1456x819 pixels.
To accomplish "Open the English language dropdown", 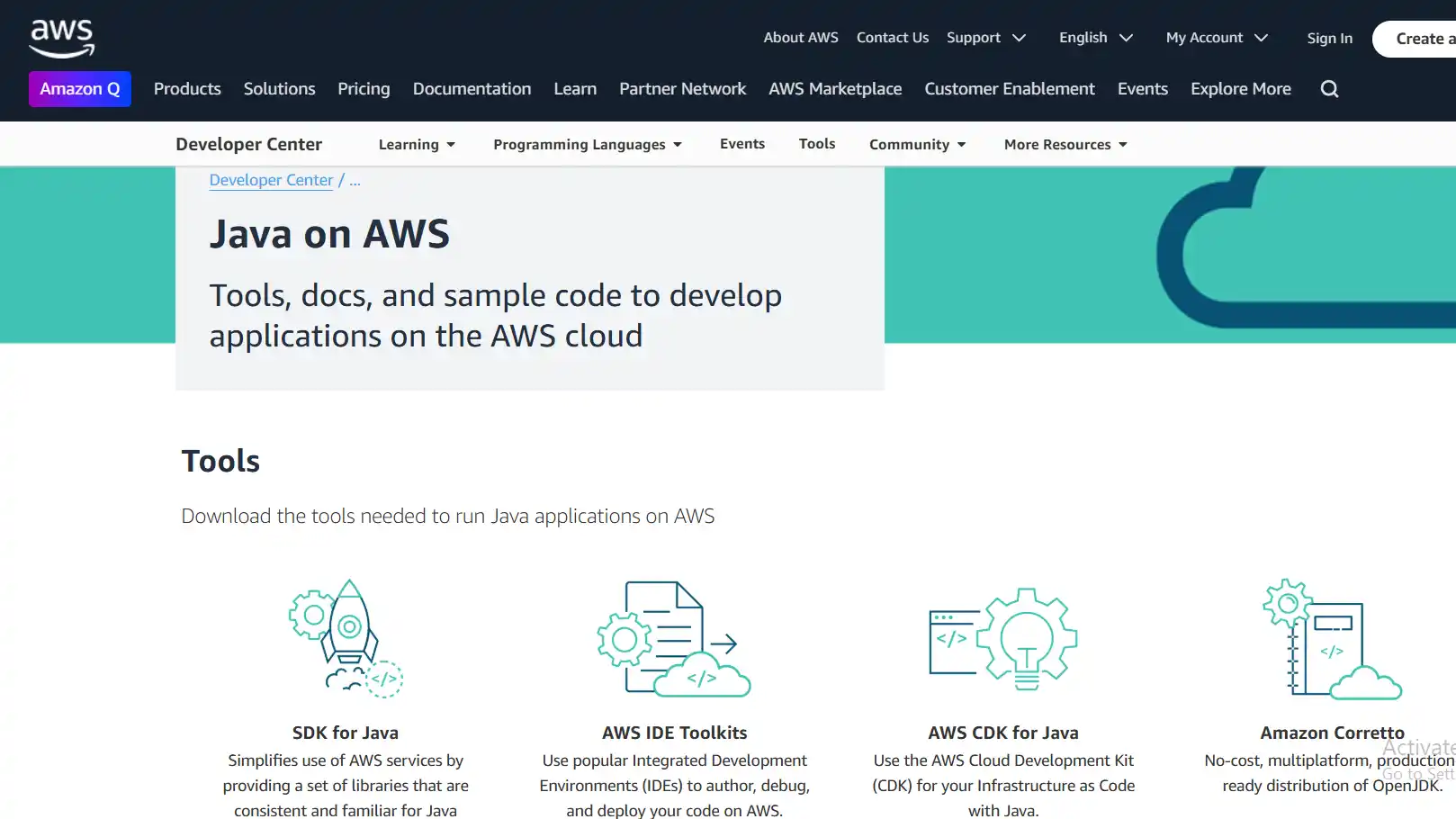I will coord(1095,37).
